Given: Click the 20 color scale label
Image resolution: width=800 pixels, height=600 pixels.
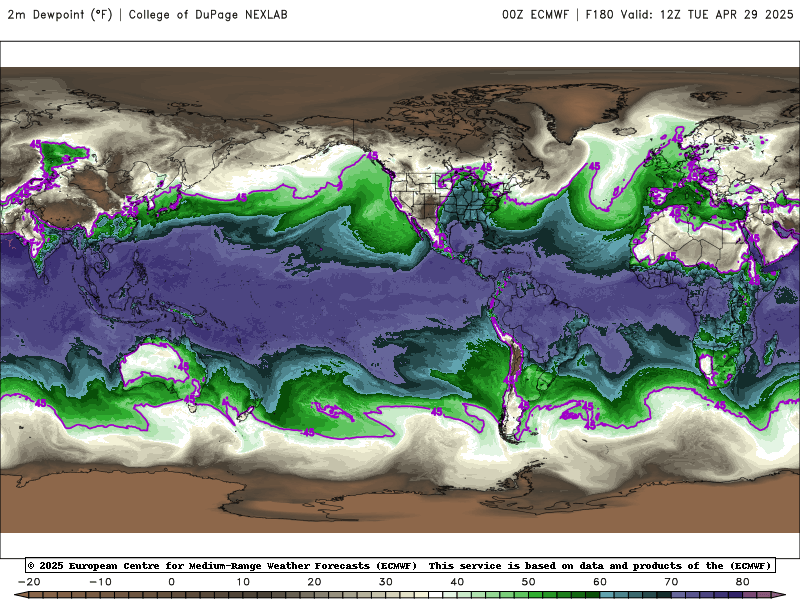Looking at the screenshot, I should (314, 582).
